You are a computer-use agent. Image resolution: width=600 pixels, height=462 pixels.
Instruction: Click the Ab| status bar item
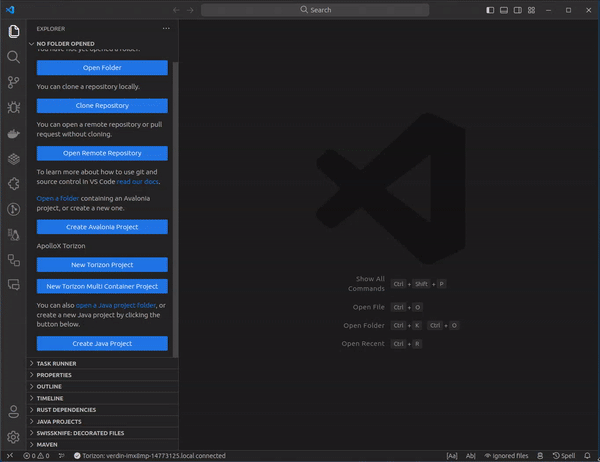pos(471,455)
